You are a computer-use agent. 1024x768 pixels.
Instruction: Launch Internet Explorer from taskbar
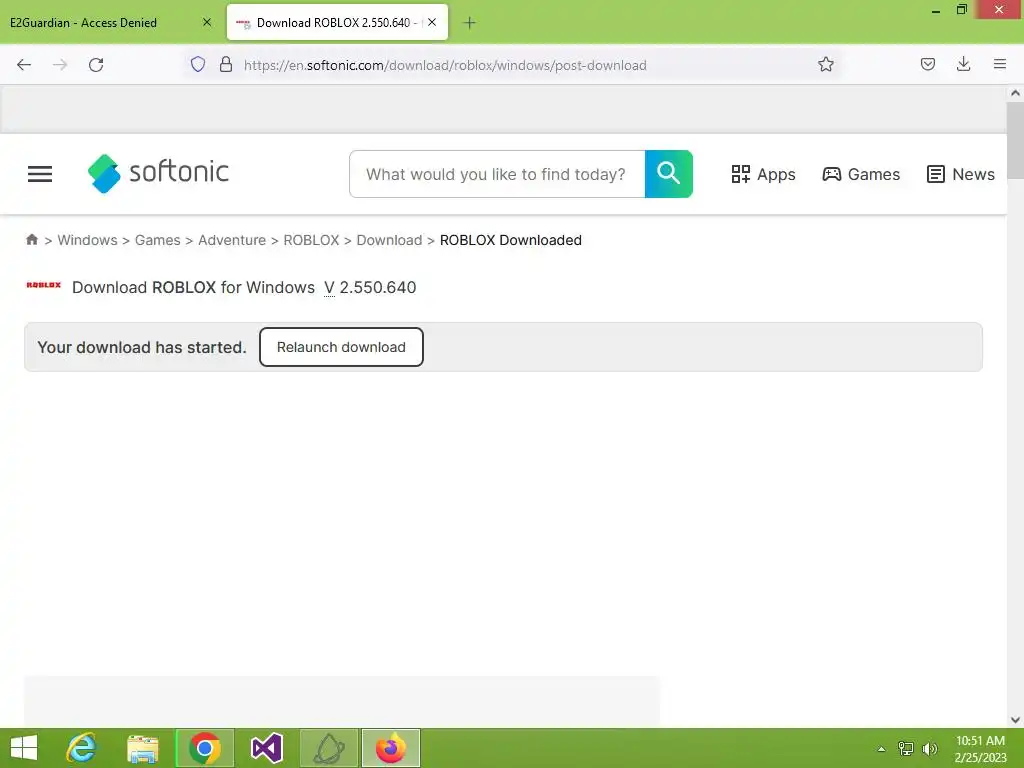pos(82,748)
